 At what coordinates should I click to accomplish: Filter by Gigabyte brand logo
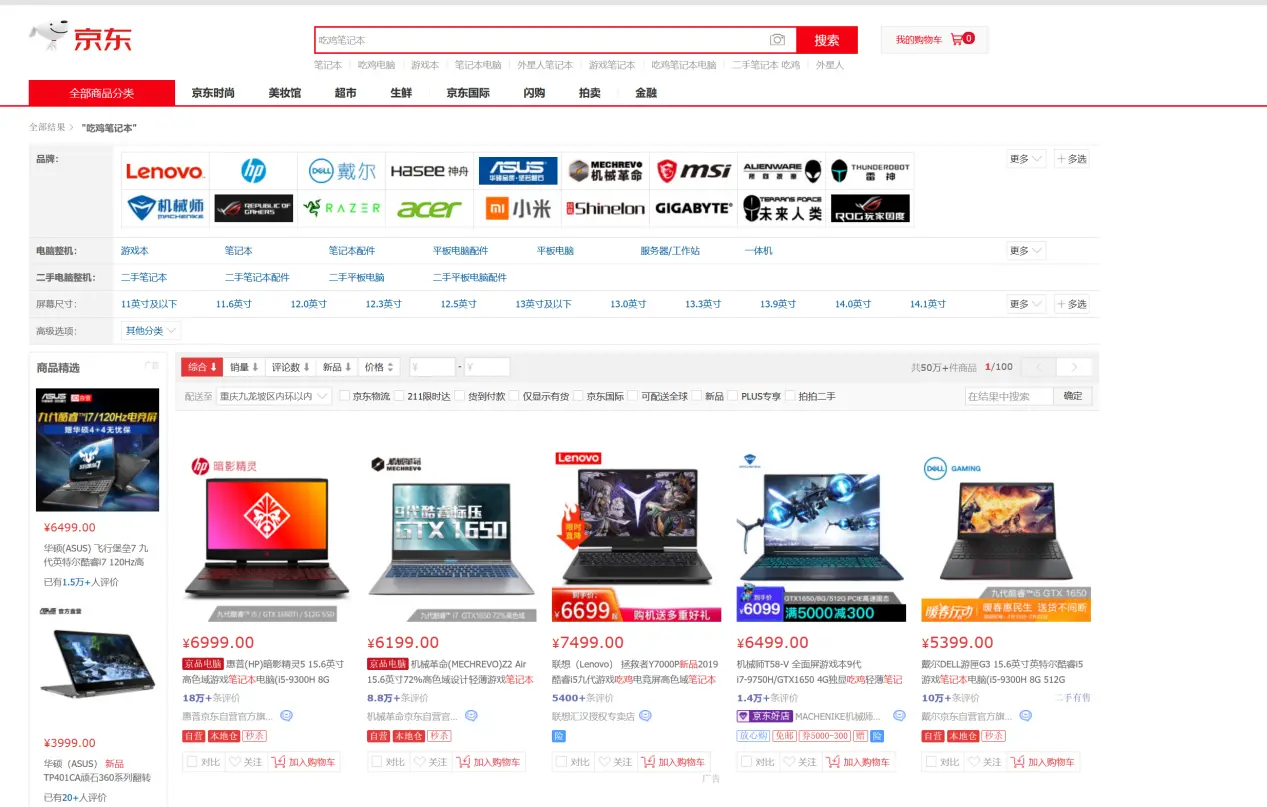tap(694, 208)
